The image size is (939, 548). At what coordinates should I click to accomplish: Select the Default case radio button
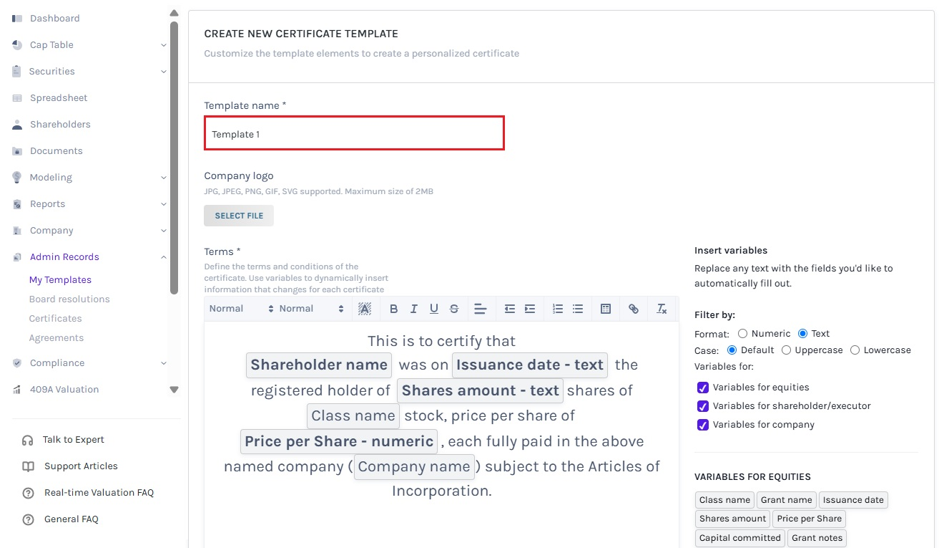point(732,350)
